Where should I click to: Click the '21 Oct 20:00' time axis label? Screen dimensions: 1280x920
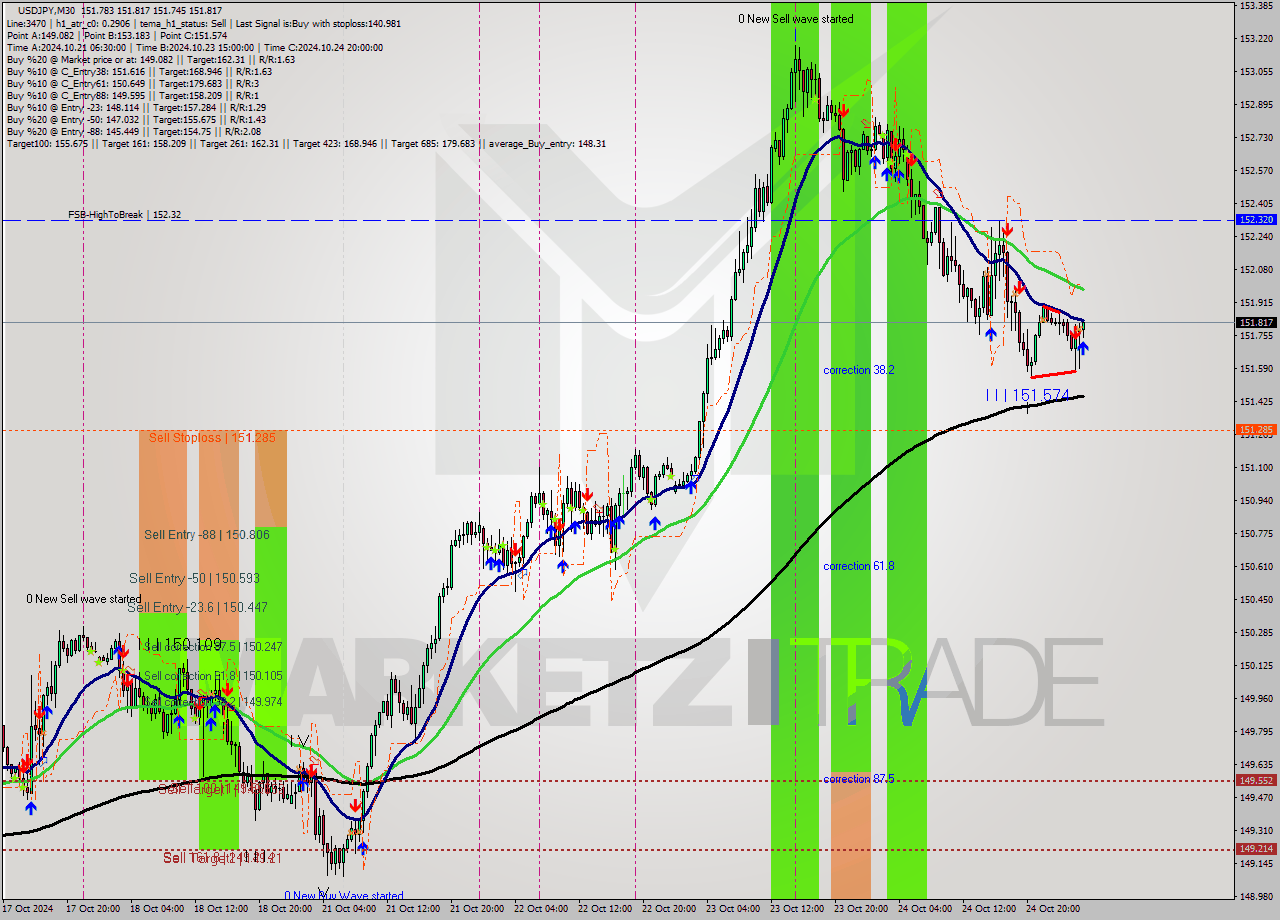[476, 909]
